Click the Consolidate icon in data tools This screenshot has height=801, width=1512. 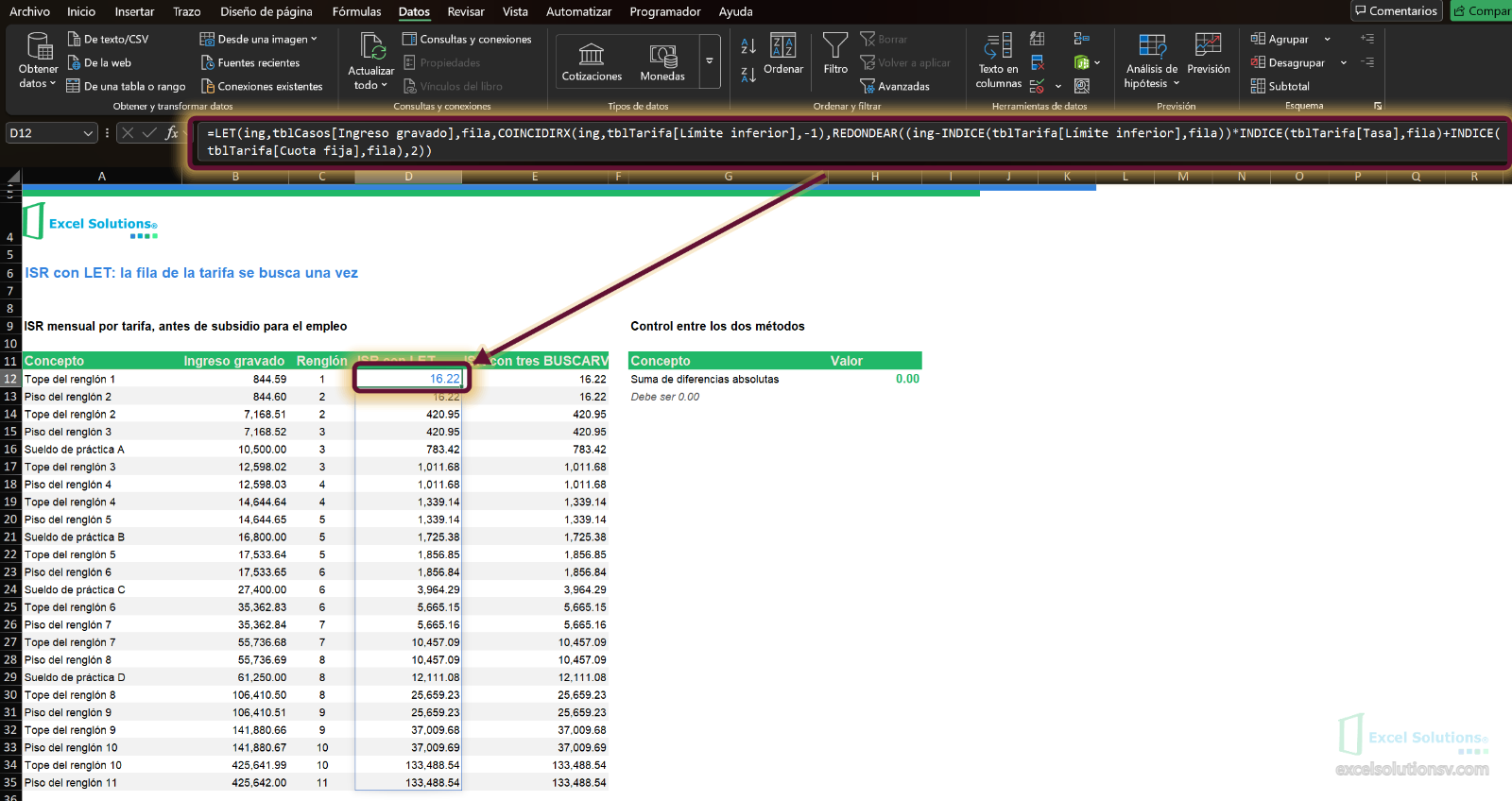point(1082,39)
